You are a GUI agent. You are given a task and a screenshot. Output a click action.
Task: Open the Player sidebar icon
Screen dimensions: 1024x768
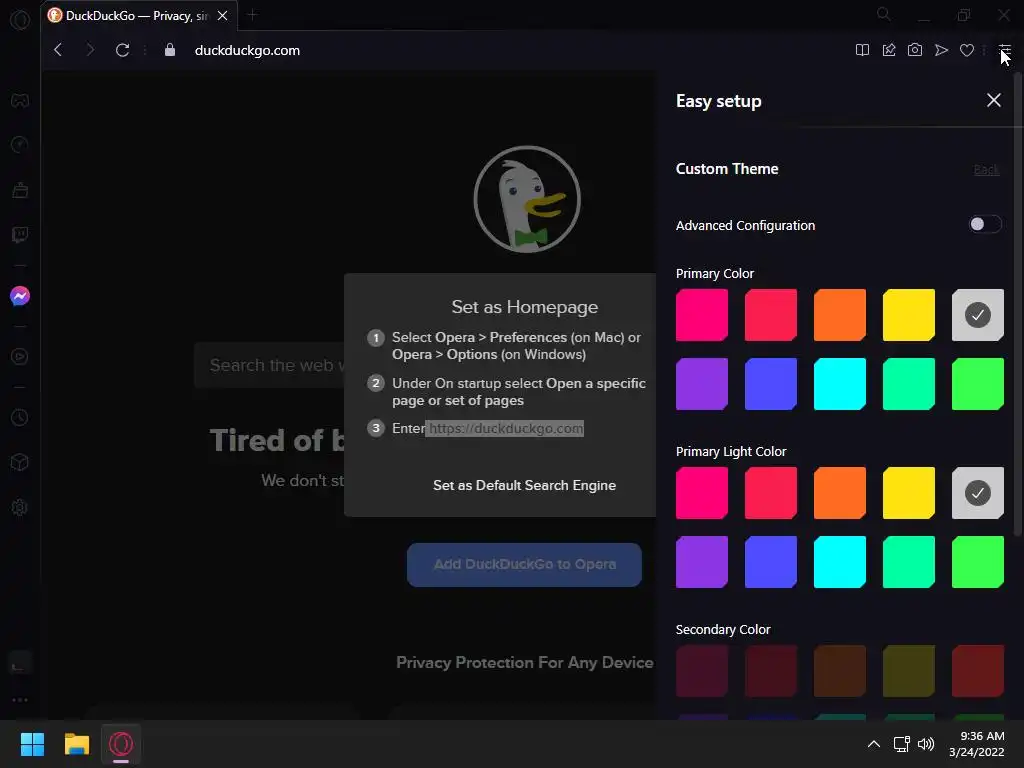pos(20,357)
